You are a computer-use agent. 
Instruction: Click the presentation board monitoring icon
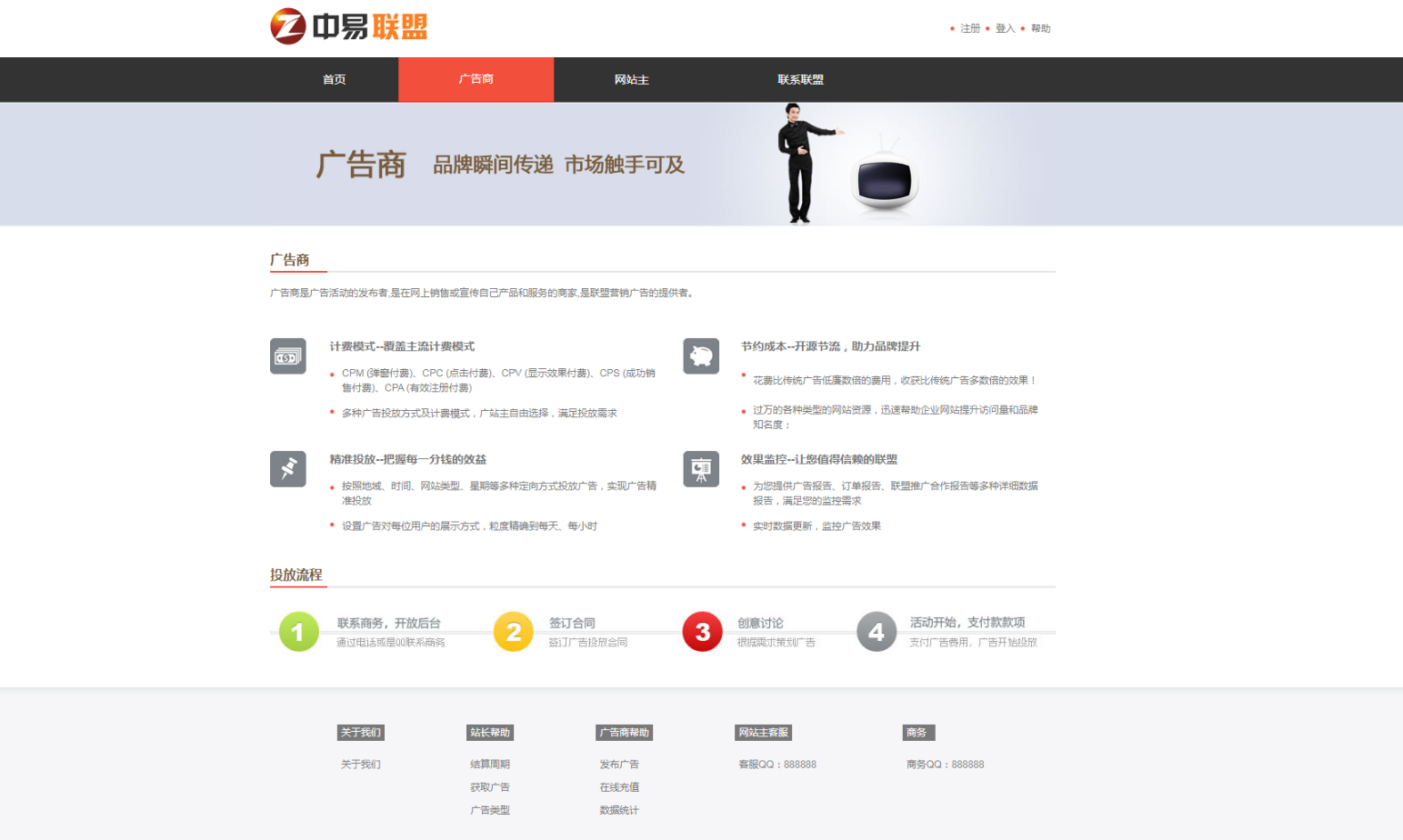click(x=701, y=469)
